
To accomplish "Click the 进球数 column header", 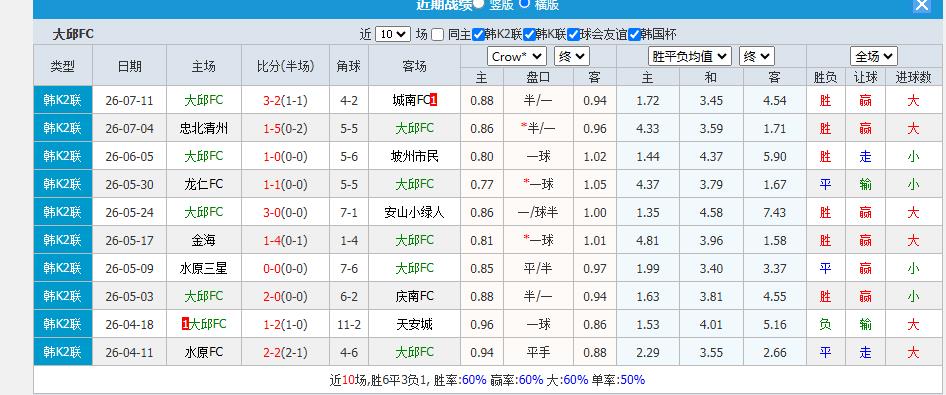I will click(x=913, y=77).
